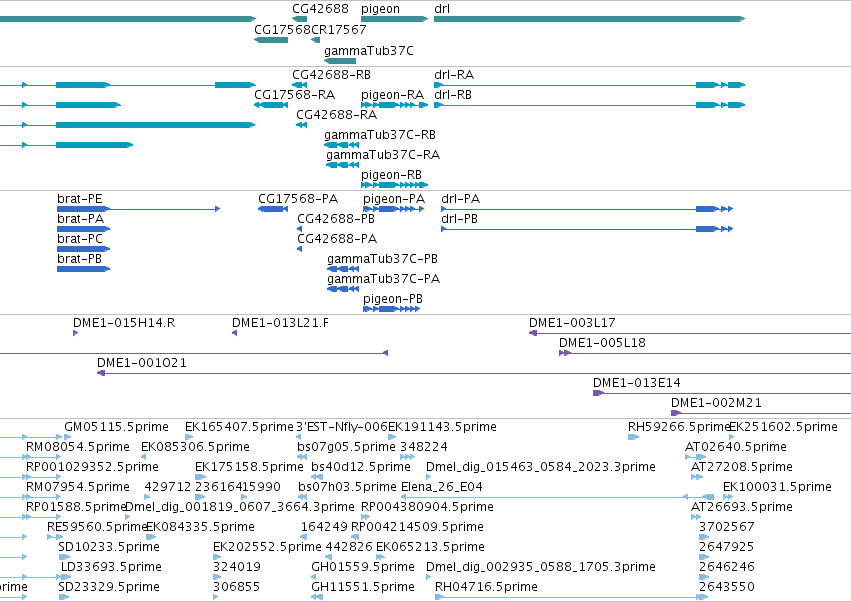The height and width of the screenshot is (602, 851).
Task: Click protein drl-PB
Action: pos(459,219)
